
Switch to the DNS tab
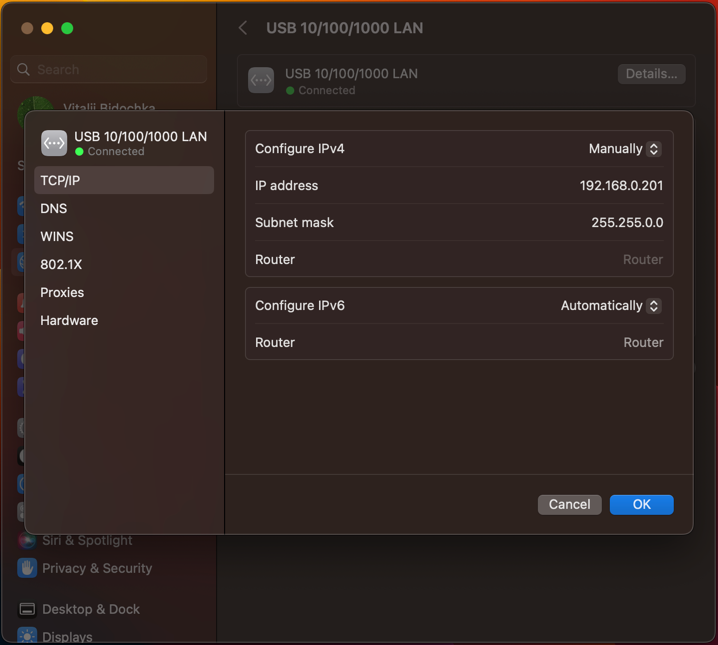[x=54, y=208]
